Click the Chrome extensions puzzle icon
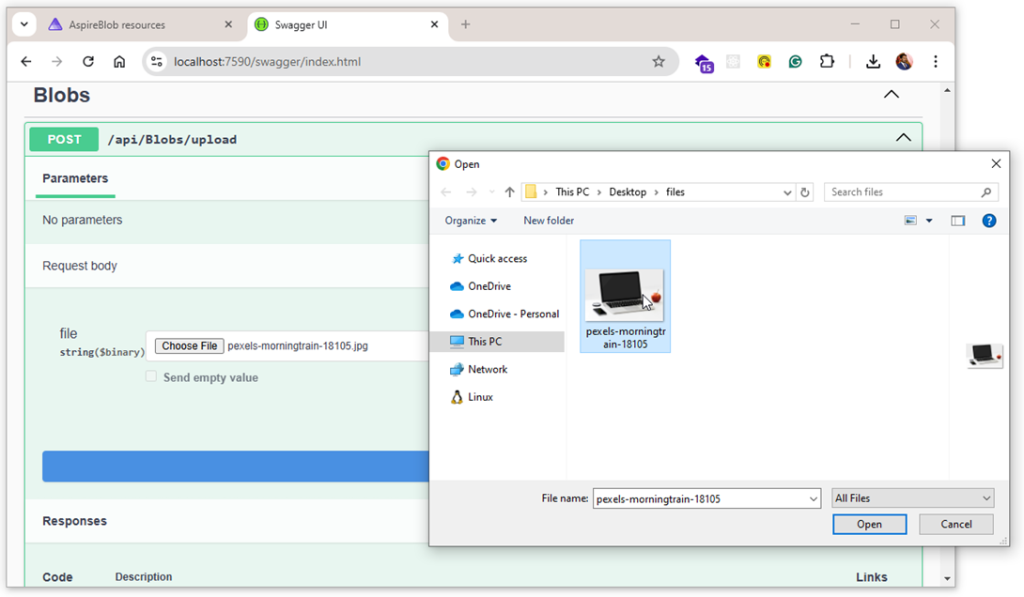Screen dimensions: 1024x597 tap(826, 61)
